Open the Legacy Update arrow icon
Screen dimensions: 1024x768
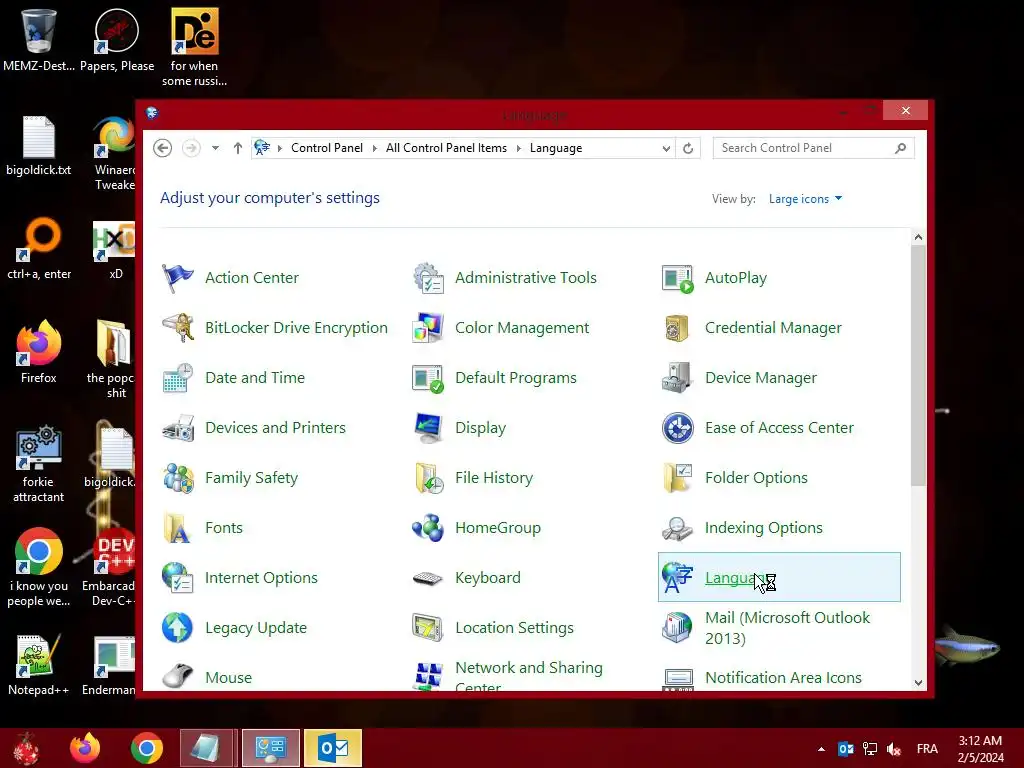pyautogui.click(x=178, y=628)
